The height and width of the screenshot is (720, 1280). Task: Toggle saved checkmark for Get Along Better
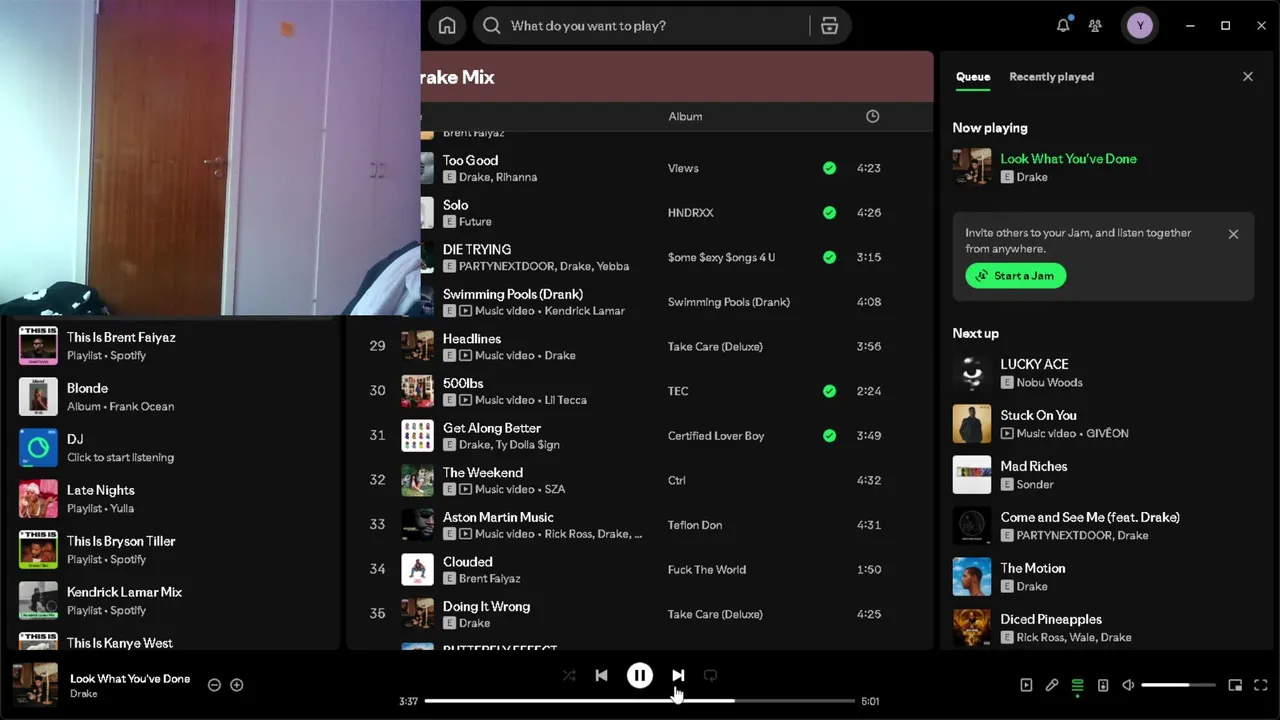pos(829,436)
